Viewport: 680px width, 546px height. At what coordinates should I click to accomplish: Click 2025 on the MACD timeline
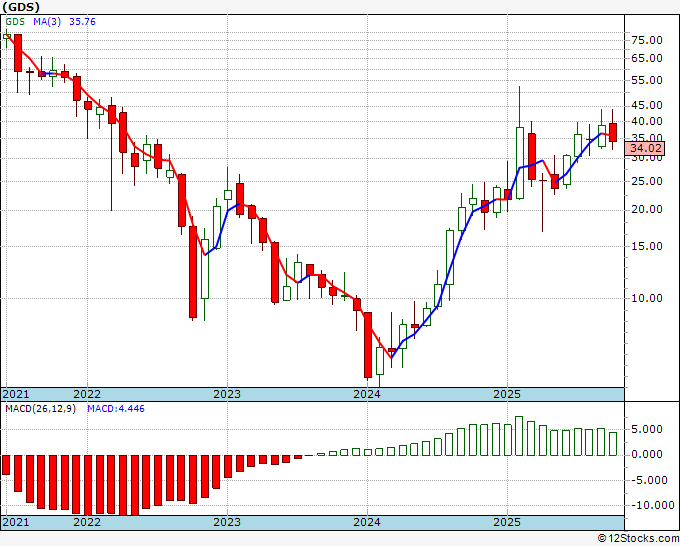click(x=507, y=522)
